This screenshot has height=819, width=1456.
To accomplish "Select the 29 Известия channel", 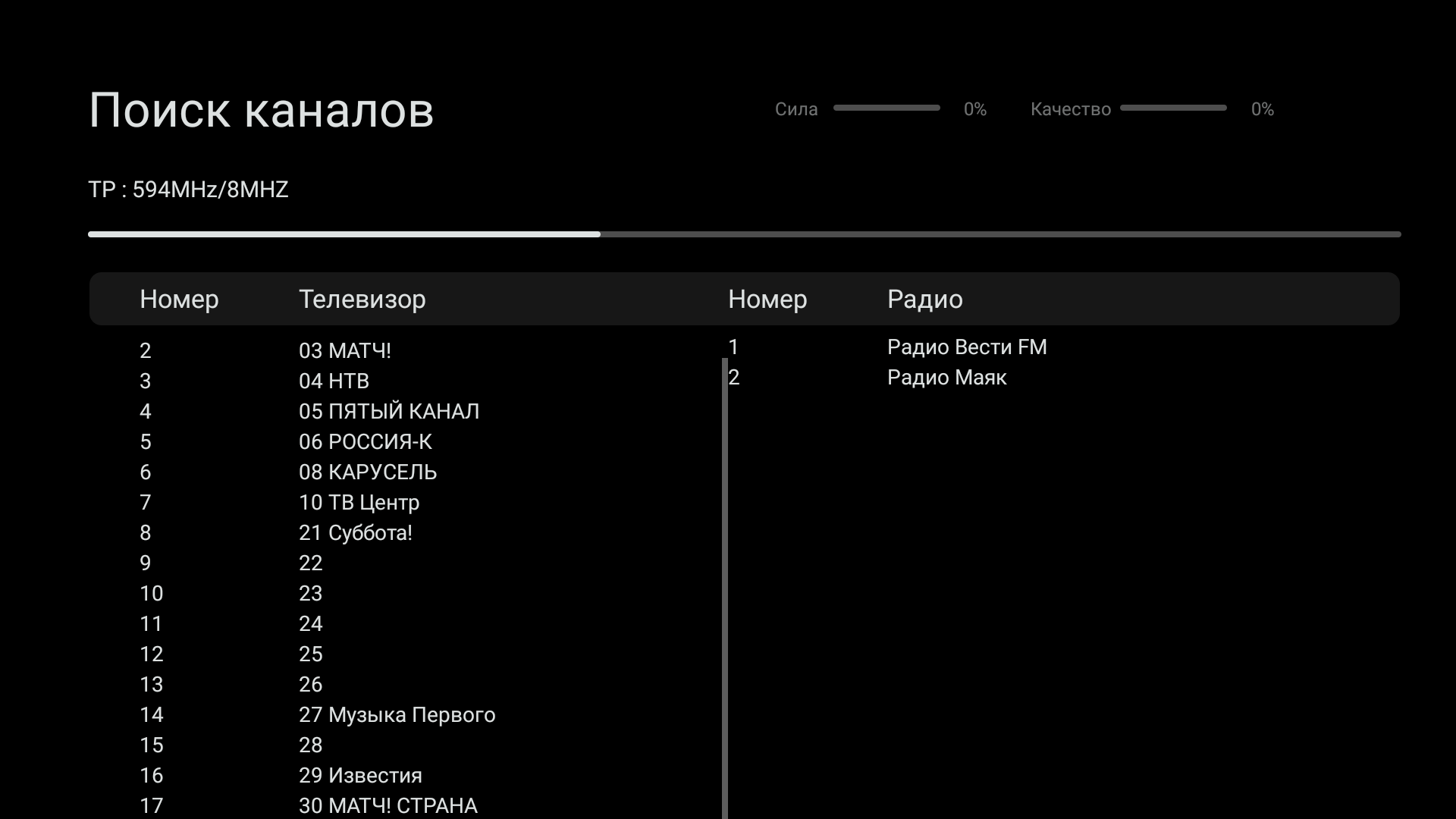I will 360,776.
